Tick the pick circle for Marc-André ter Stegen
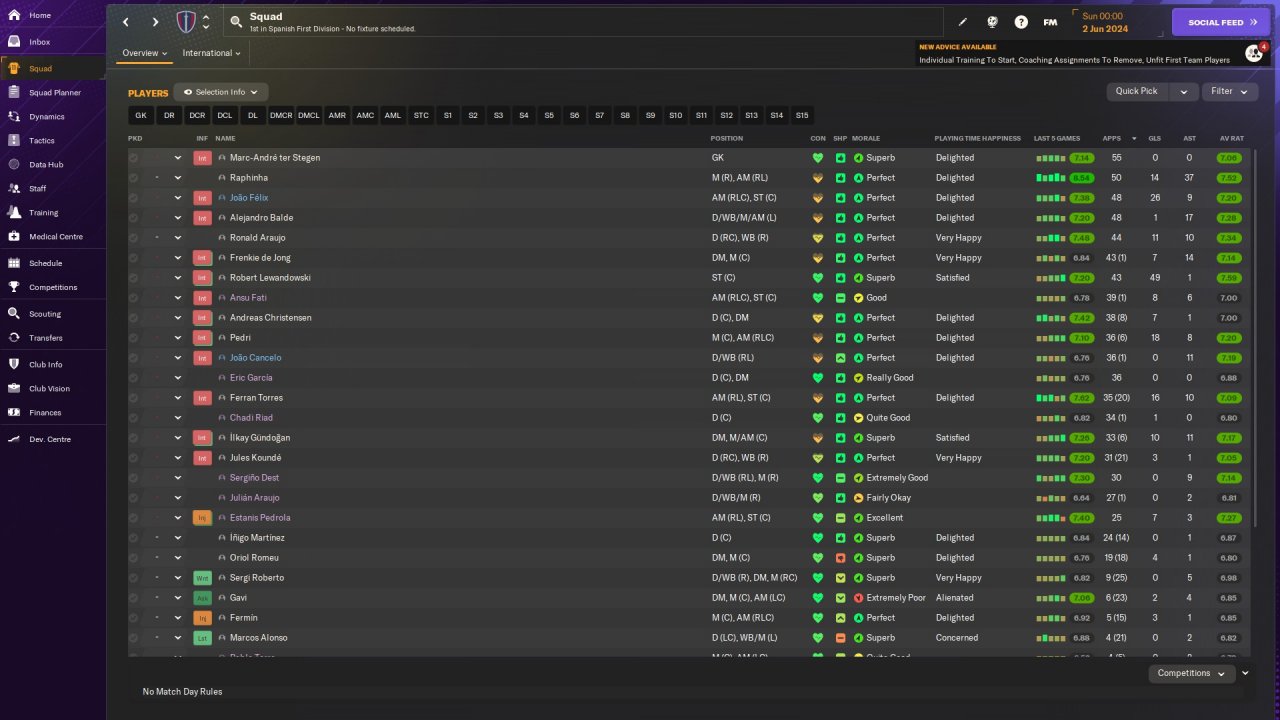The height and width of the screenshot is (720, 1280). (x=134, y=158)
